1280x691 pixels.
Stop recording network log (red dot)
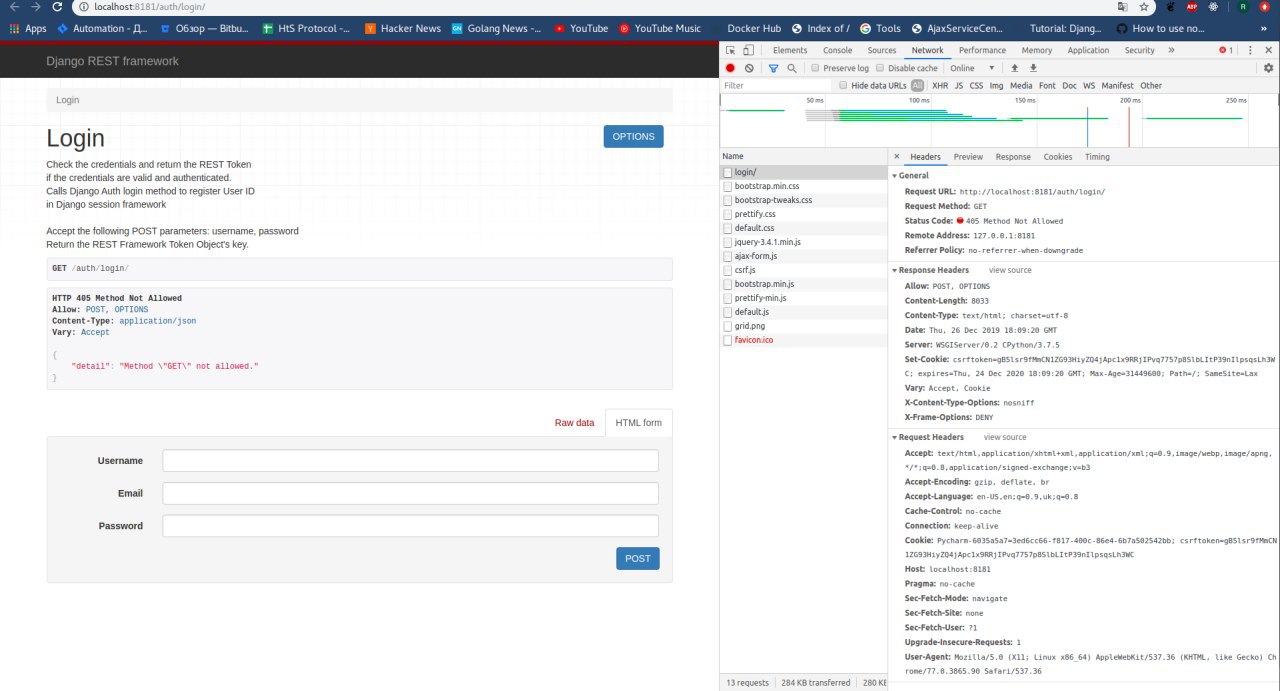tap(730, 68)
